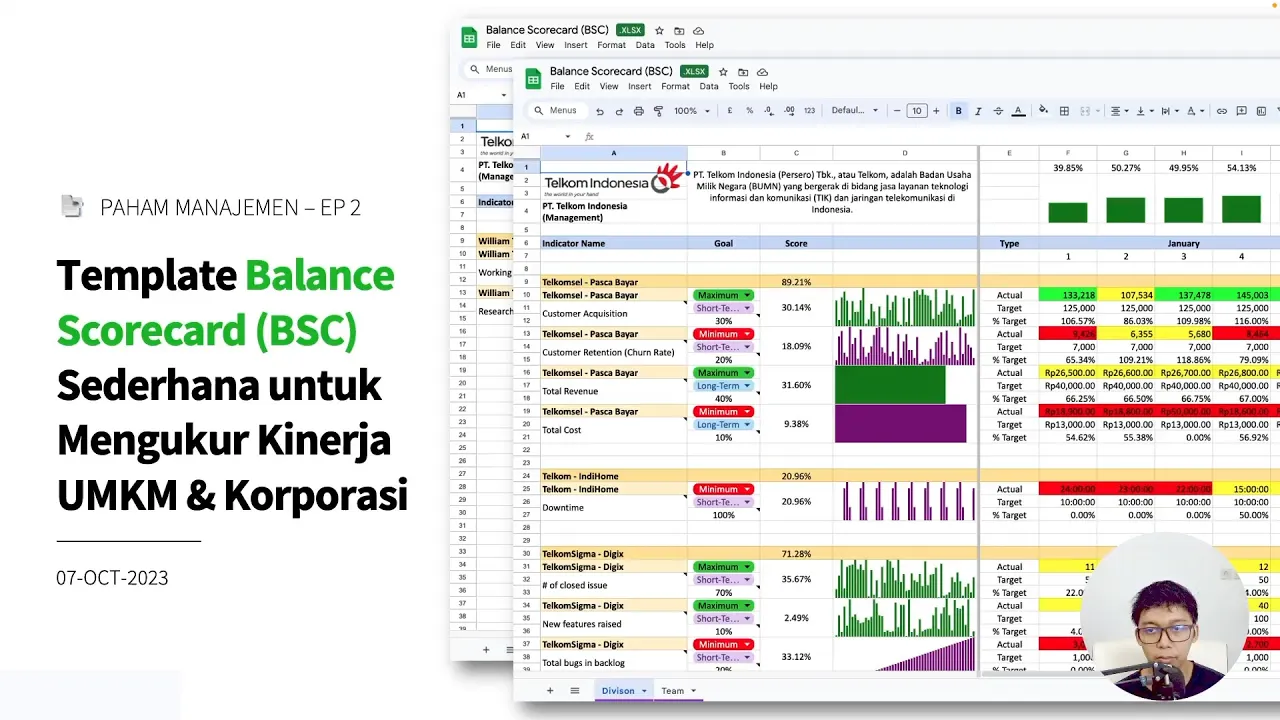
Task: Open the all sheets list in front window
Action: pos(575,691)
